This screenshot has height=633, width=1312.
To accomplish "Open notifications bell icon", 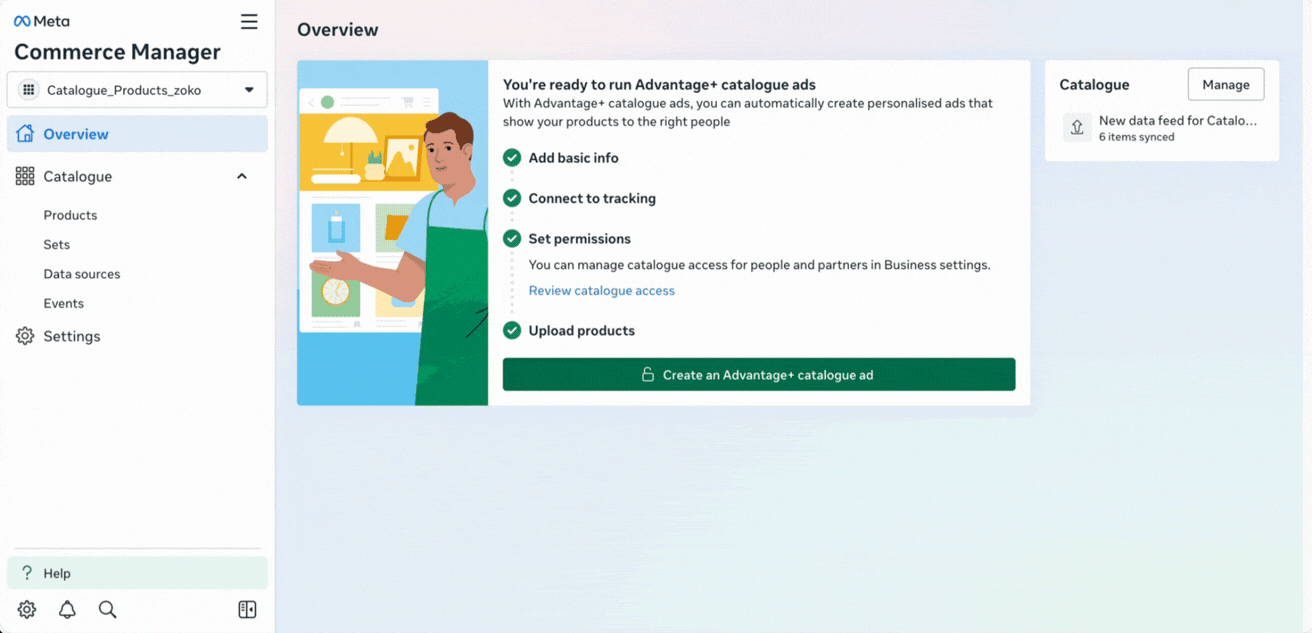I will [67, 610].
